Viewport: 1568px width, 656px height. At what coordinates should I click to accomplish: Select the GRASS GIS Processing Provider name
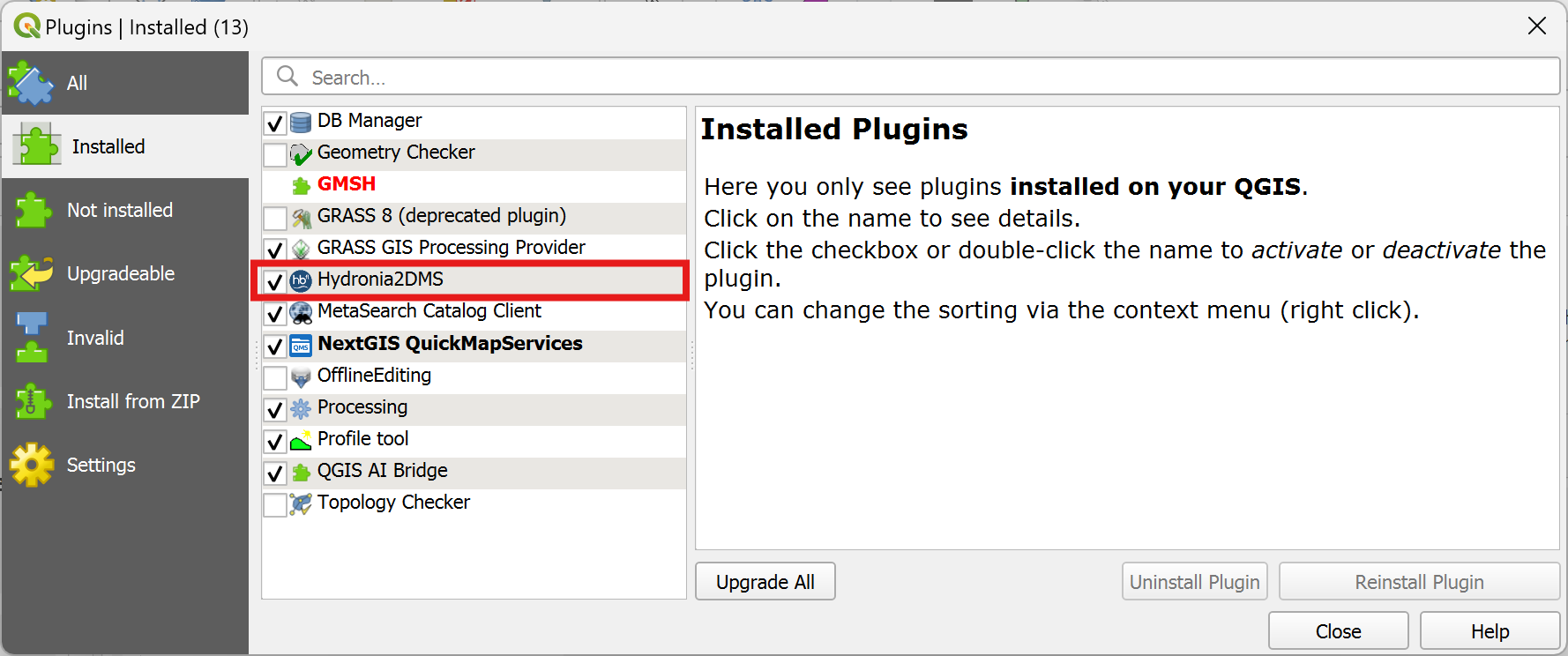click(x=452, y=247)
